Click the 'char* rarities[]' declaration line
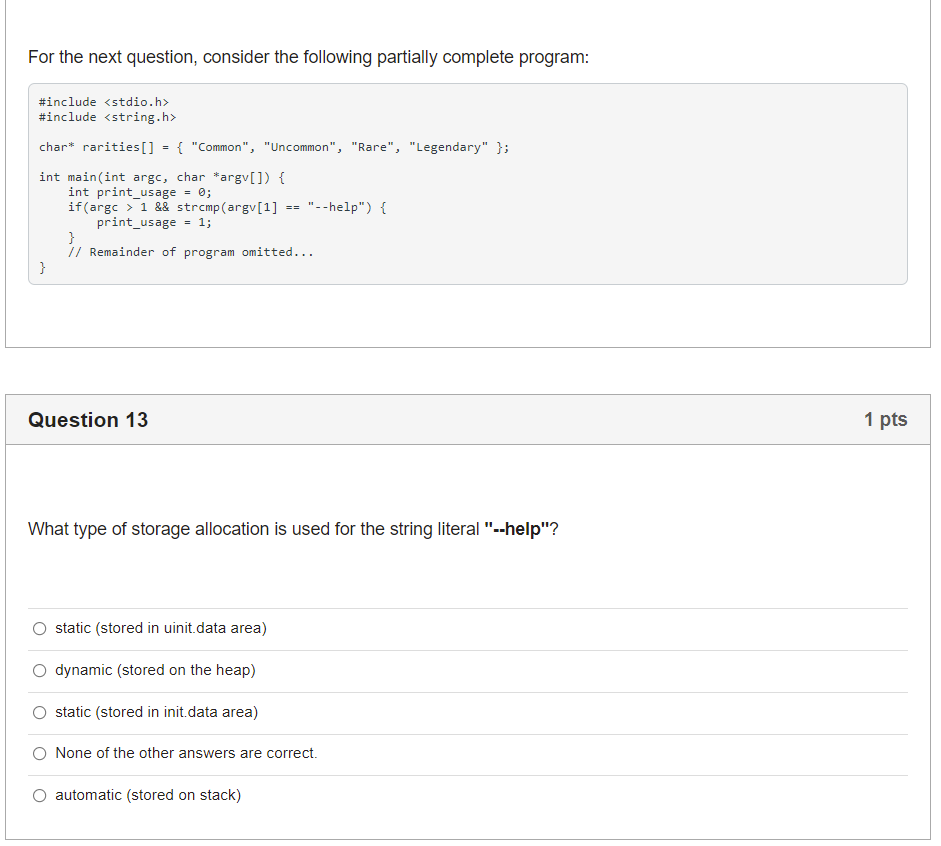This screenshot has height=846, width=941. tap(273, 147)
